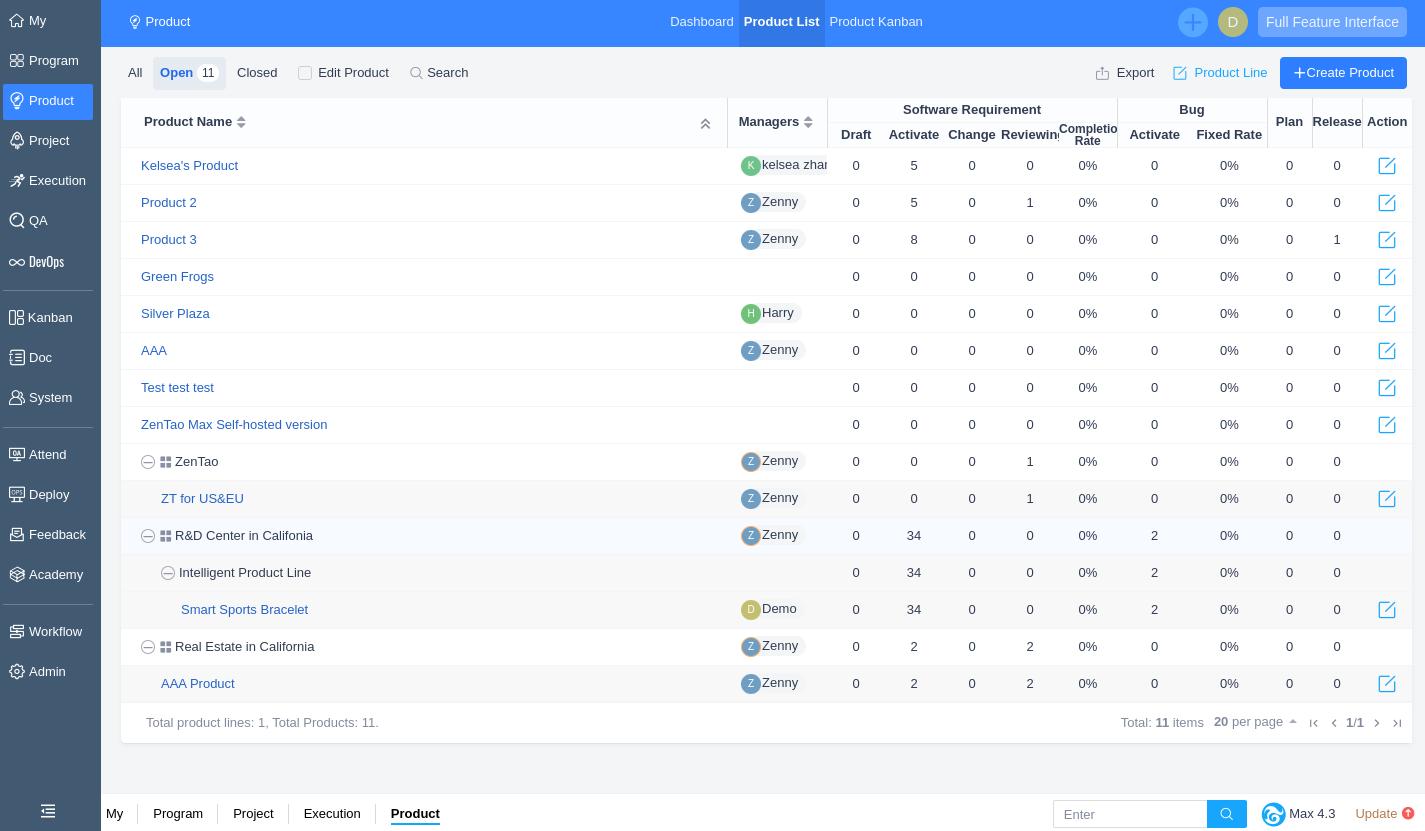Viewport: 1425px width, 831px height.
Task: Switch to the Product Kanban tab
Action: click(x=875, y=22)
